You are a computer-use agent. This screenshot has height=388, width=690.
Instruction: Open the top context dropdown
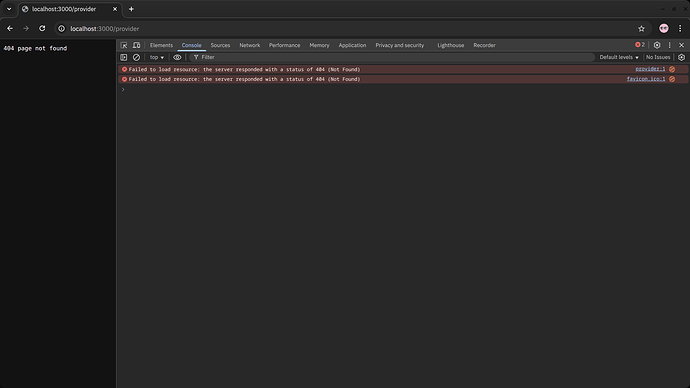click(157, 57)
